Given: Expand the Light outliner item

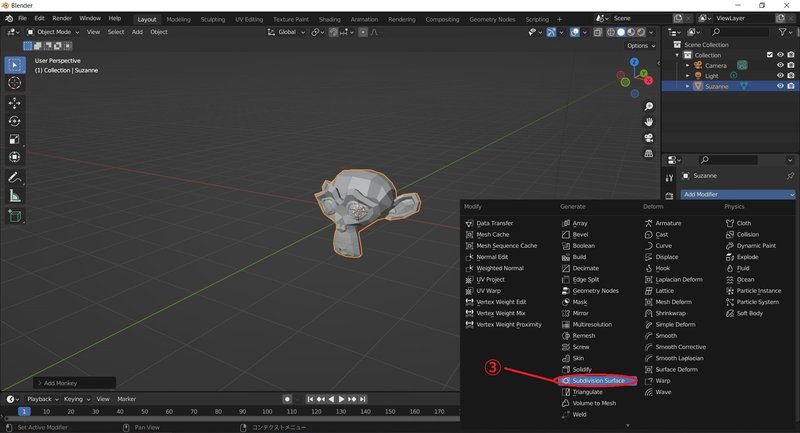Looking at the screenshot, I should pyautogui.click(x=687, y=75).
